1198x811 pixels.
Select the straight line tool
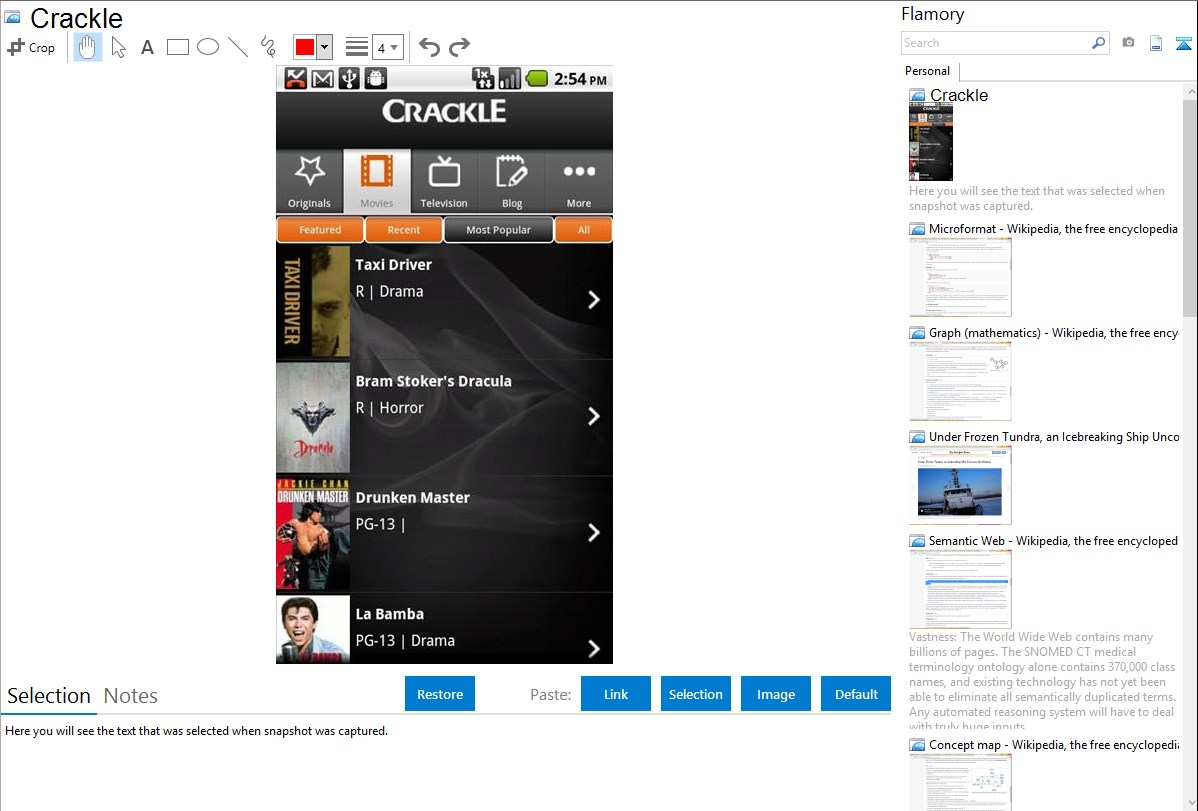(x=238, y=47)
